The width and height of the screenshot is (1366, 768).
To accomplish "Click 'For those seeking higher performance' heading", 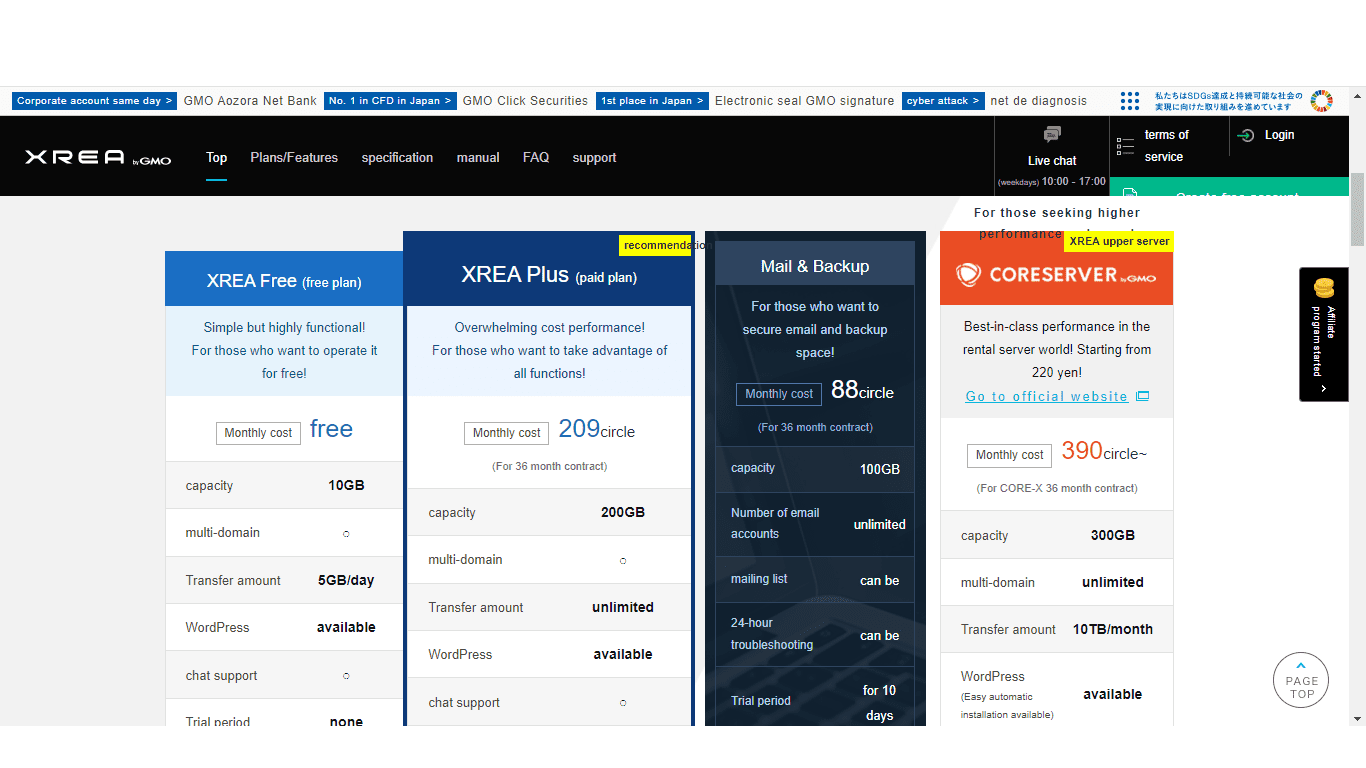I will click(x=1057, y=223).
